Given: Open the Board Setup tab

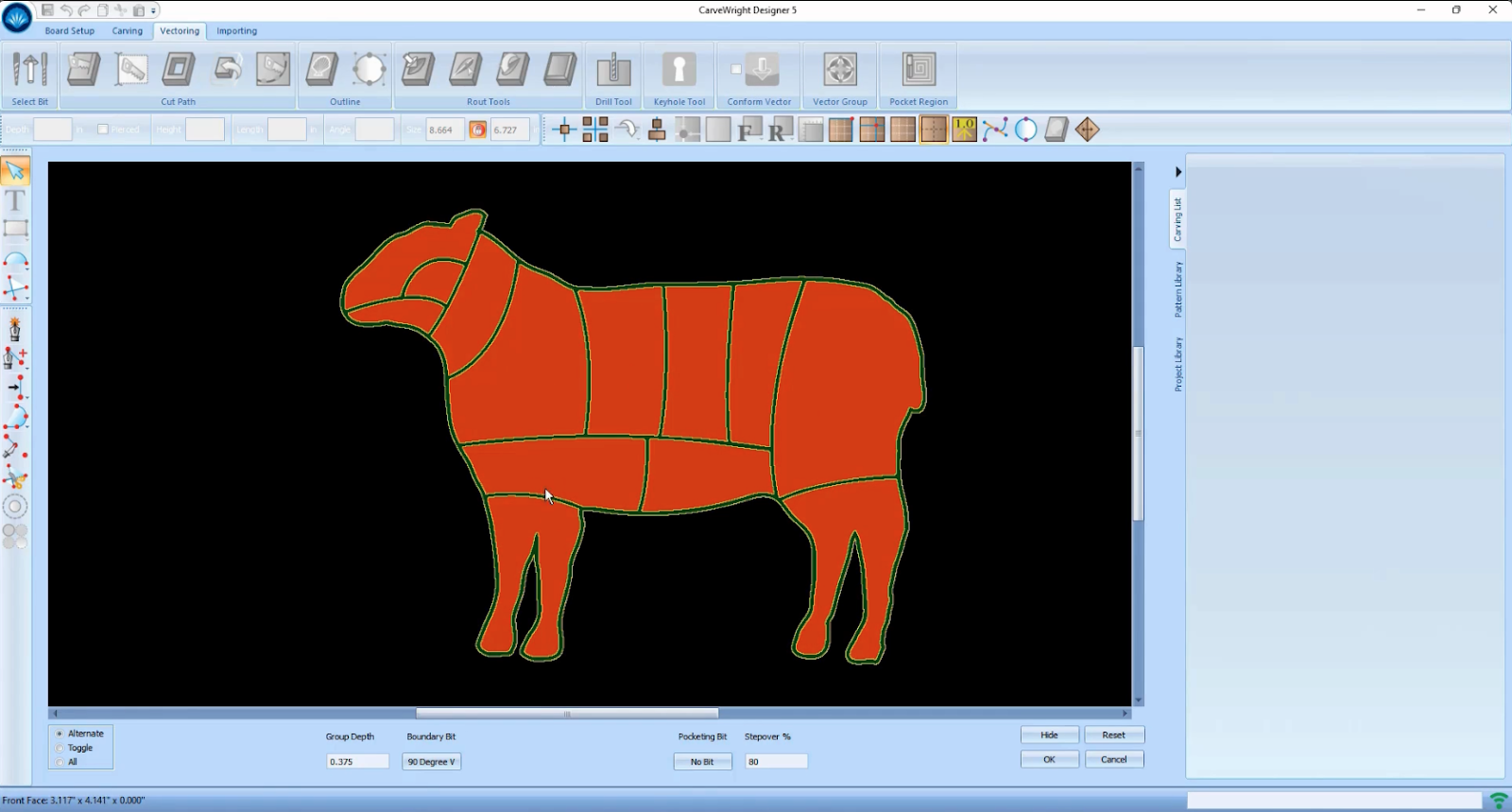Looking at the screenshot, I should pos(70,31).
